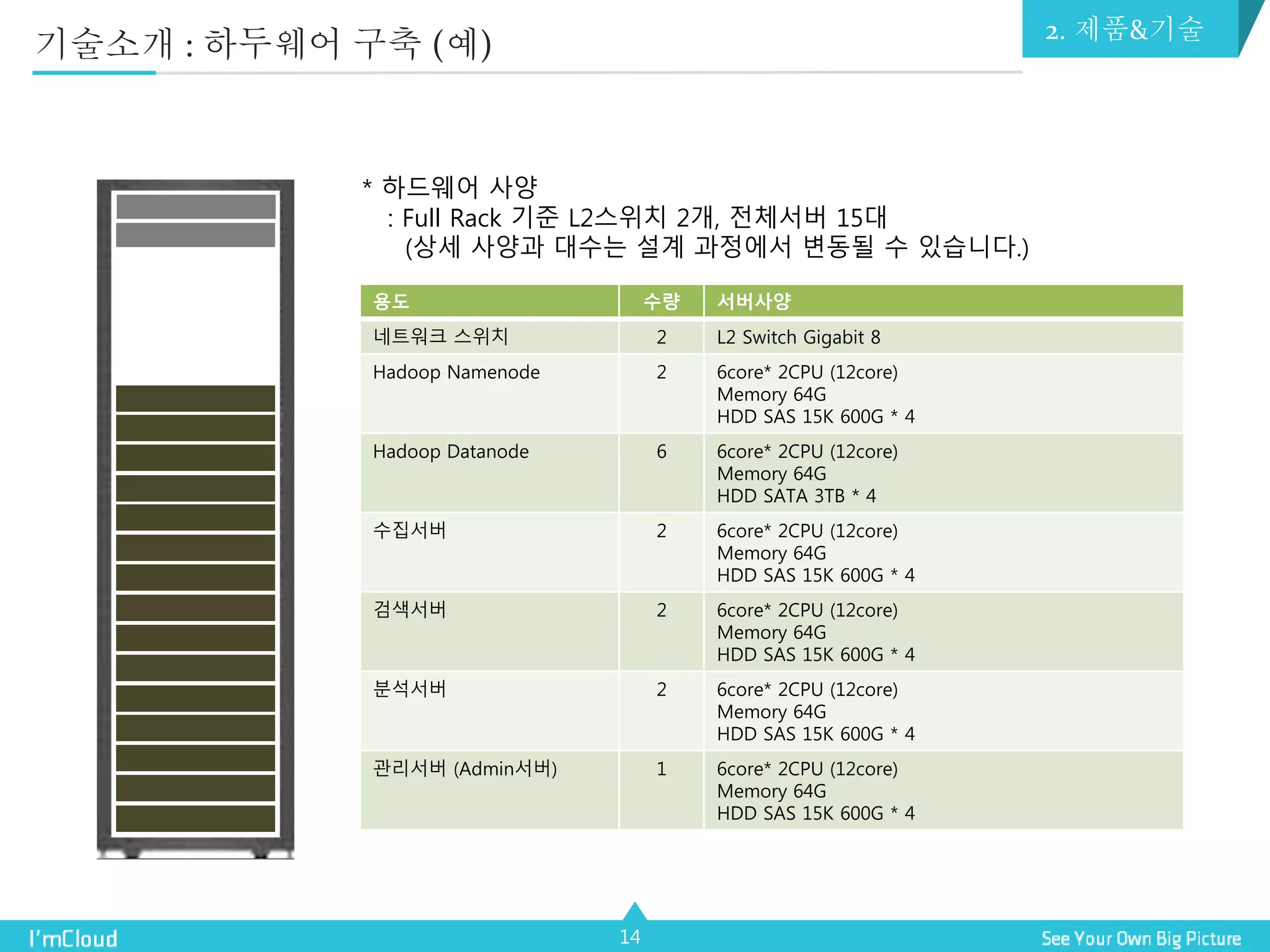Click 'HDD SAS 15K 600G * 4' in 수집서버 row
This screenshot has height=952, width=1270.
pyautogui.click(x=815, y=575)
